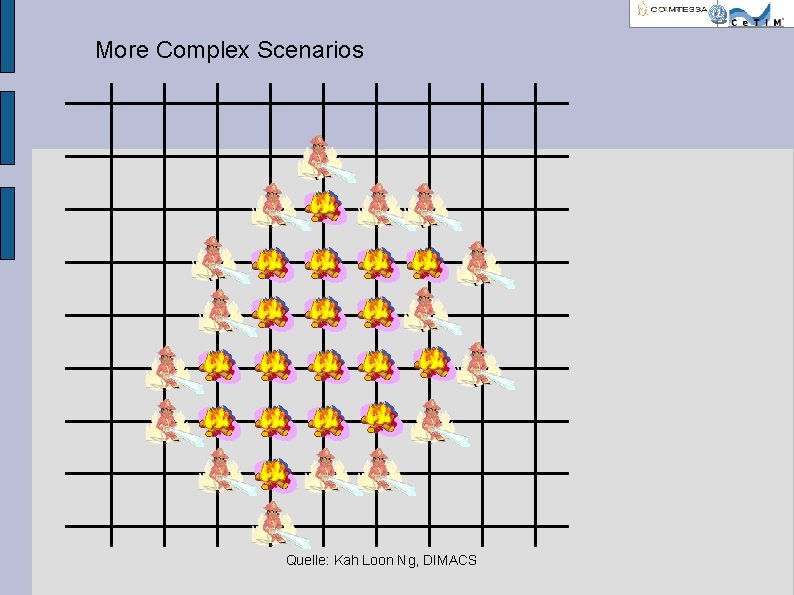
Task: Click the "More Complex Scenarios" slide title
Action: point(229,50)
